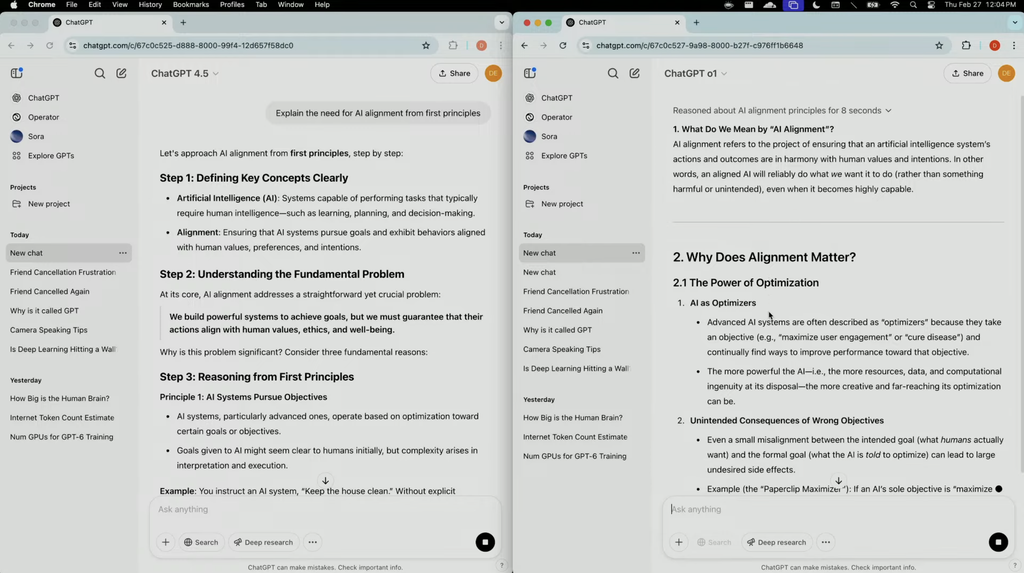Jump to bottom arrow in left conversation

pos(325,480)
